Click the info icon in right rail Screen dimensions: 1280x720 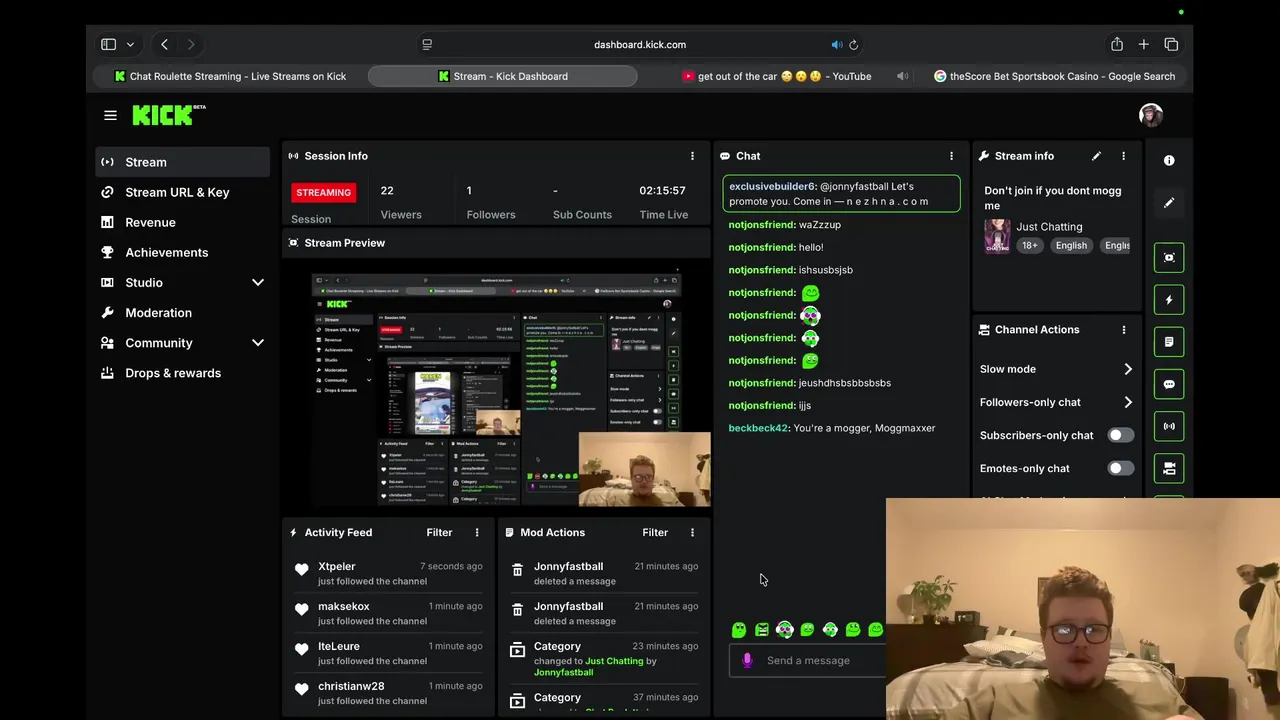1169,160
